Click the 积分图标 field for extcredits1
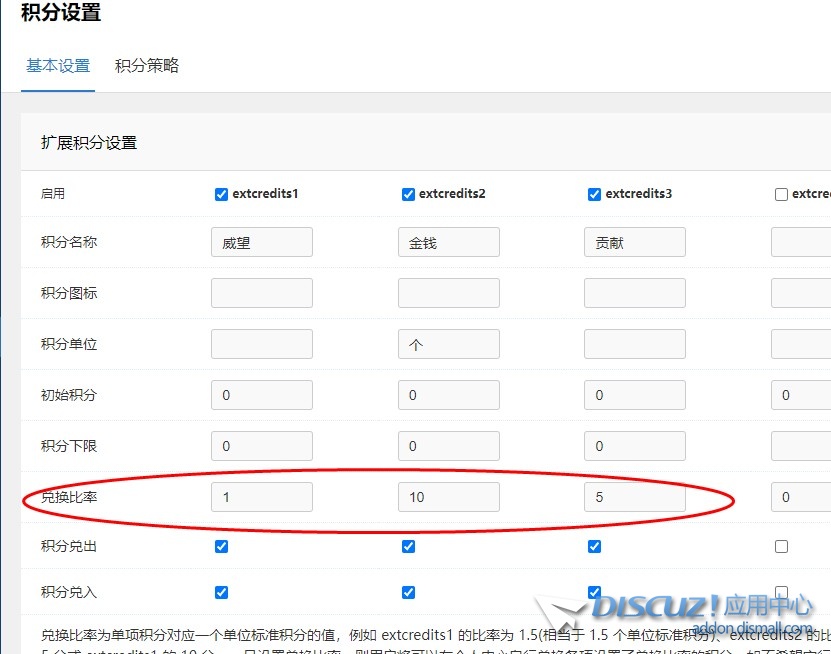 tap(262, 293)
